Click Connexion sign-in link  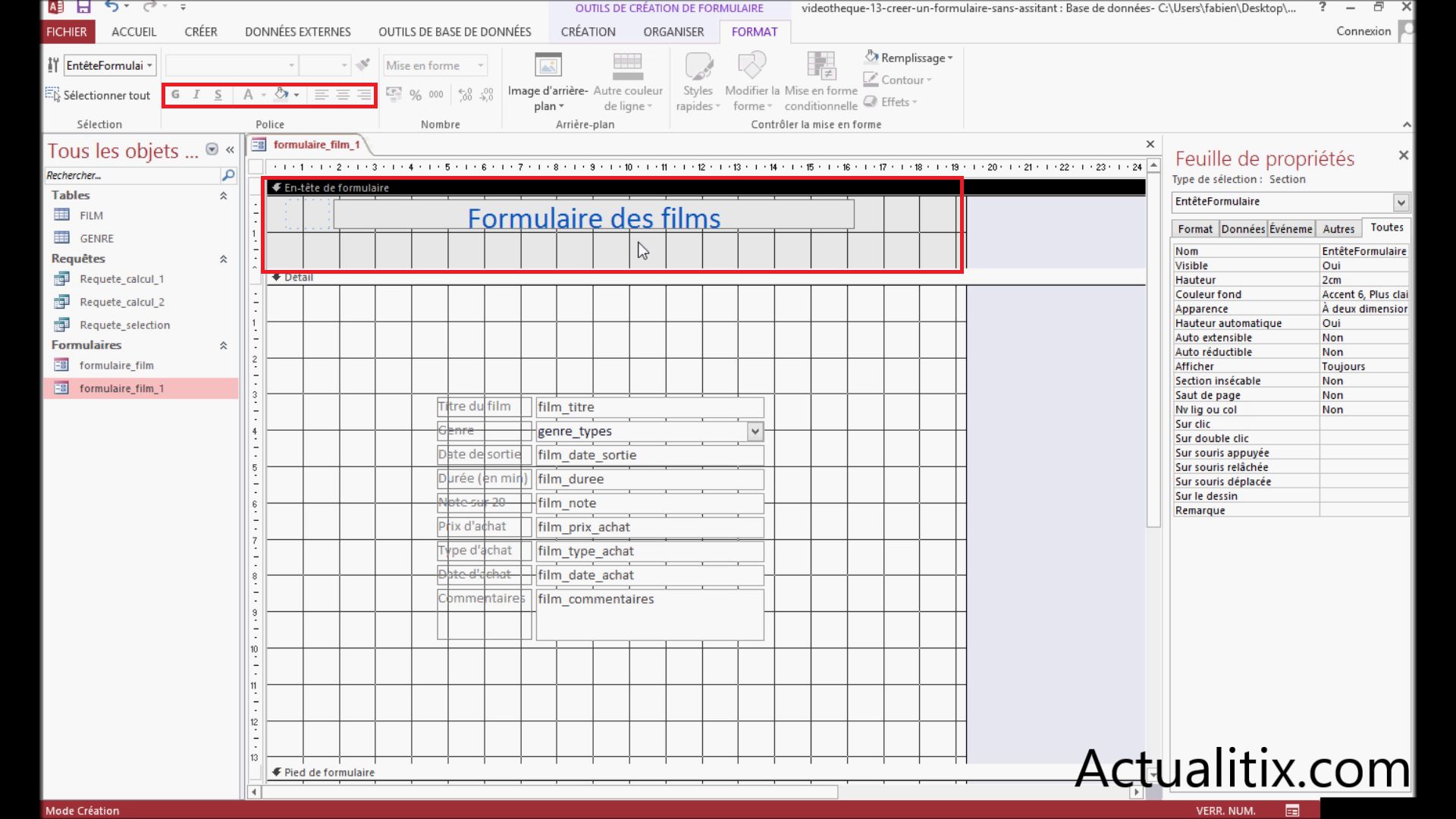click(x=1363, y=31)
